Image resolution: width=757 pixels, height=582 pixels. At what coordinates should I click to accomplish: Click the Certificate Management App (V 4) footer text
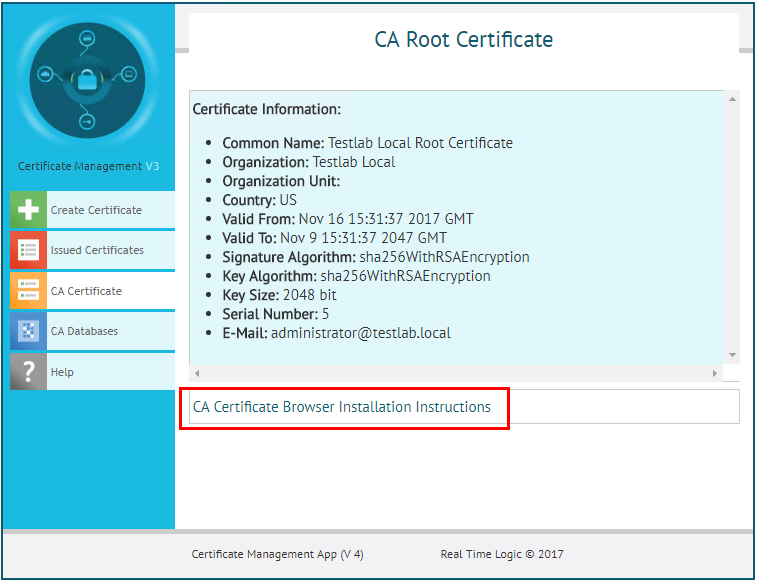277,554
